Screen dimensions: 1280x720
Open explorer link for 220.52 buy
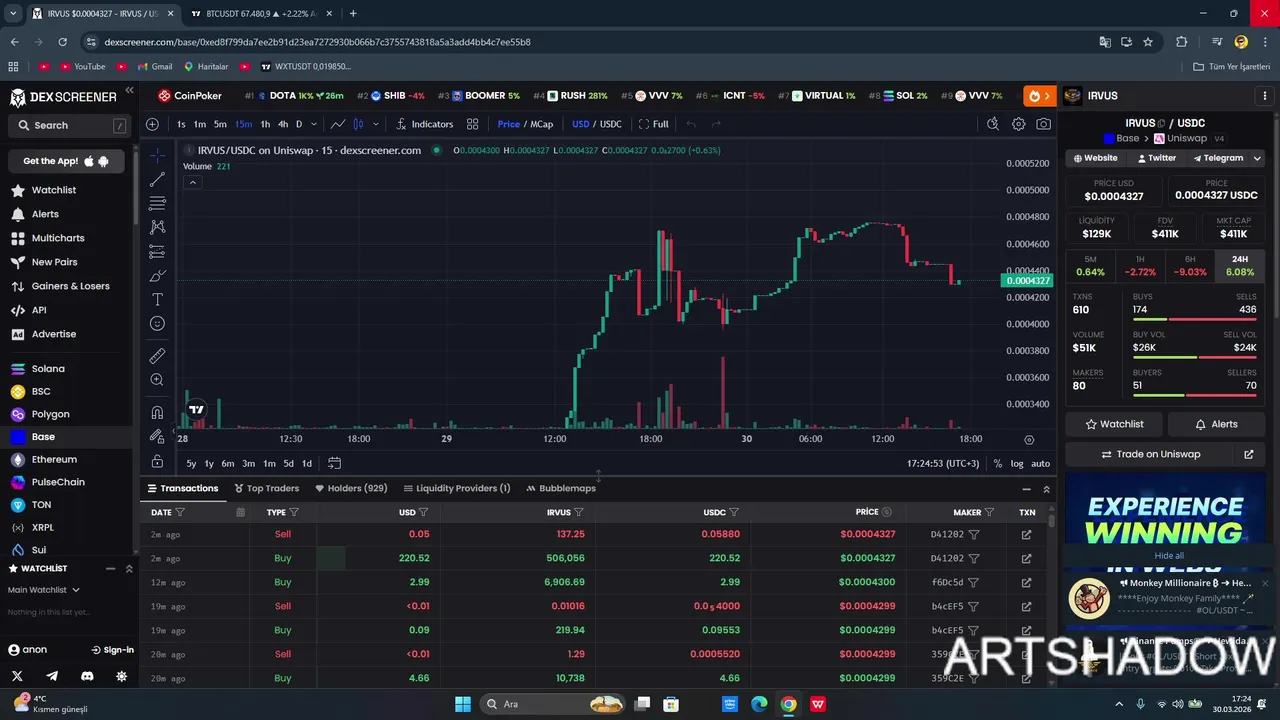pos(1026,558)
